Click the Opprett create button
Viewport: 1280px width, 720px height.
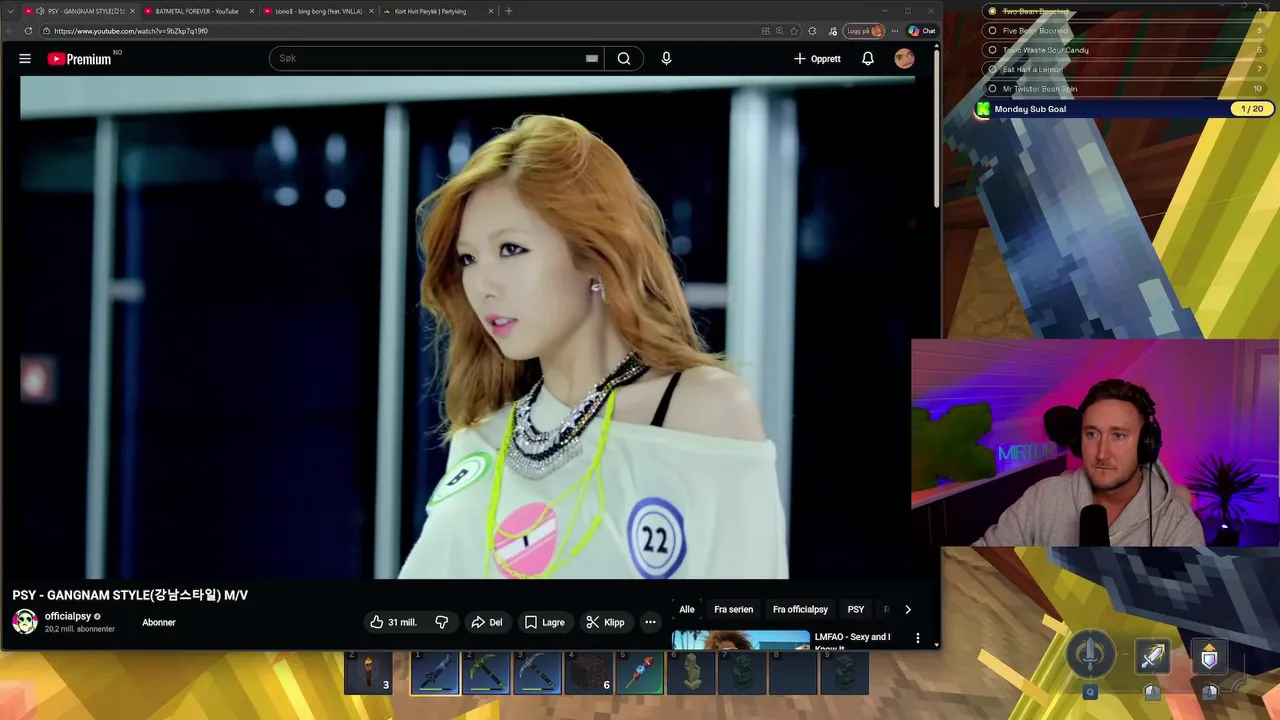click(x=817, y=59)
